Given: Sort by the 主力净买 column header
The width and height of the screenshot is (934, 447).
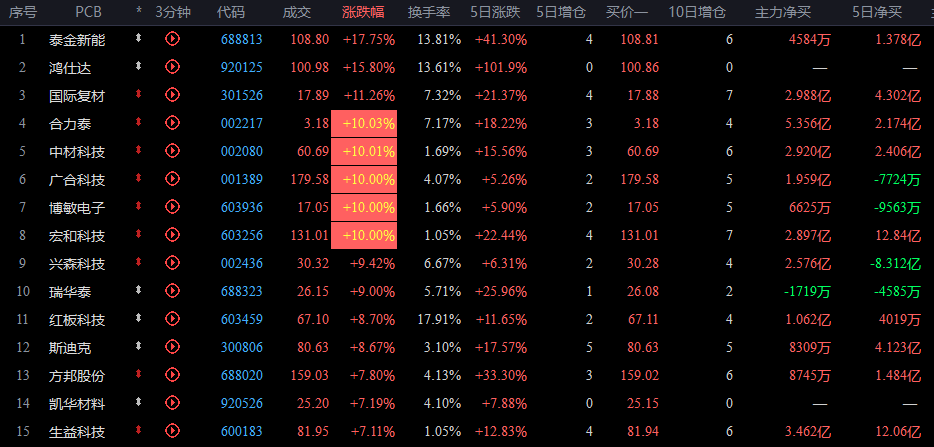Looking at the screenshot, I should pos(783,12).
